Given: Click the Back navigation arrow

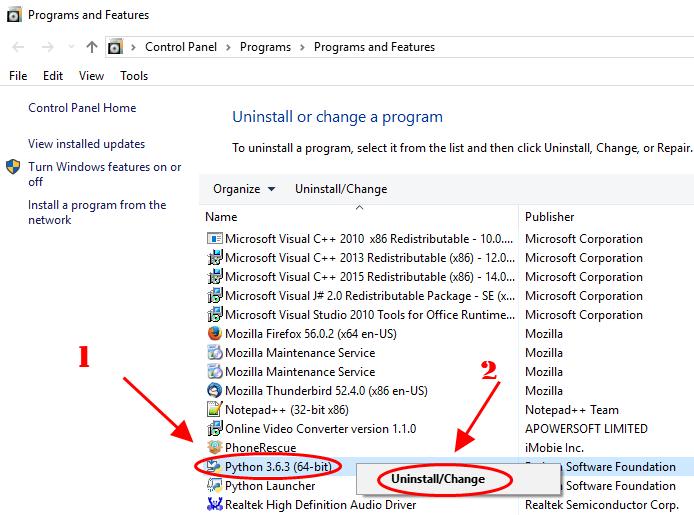Looking at the screenshot, I should tap(18, 47).
